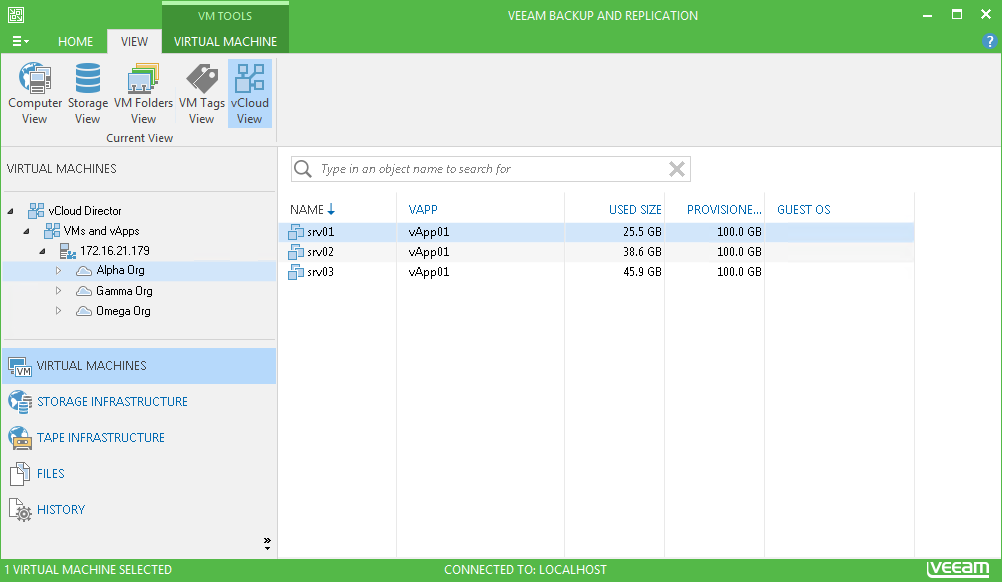Screen dimensions: 1002x582
Task: Open navigation pane overflow chevron
Action: pos(267,544)
